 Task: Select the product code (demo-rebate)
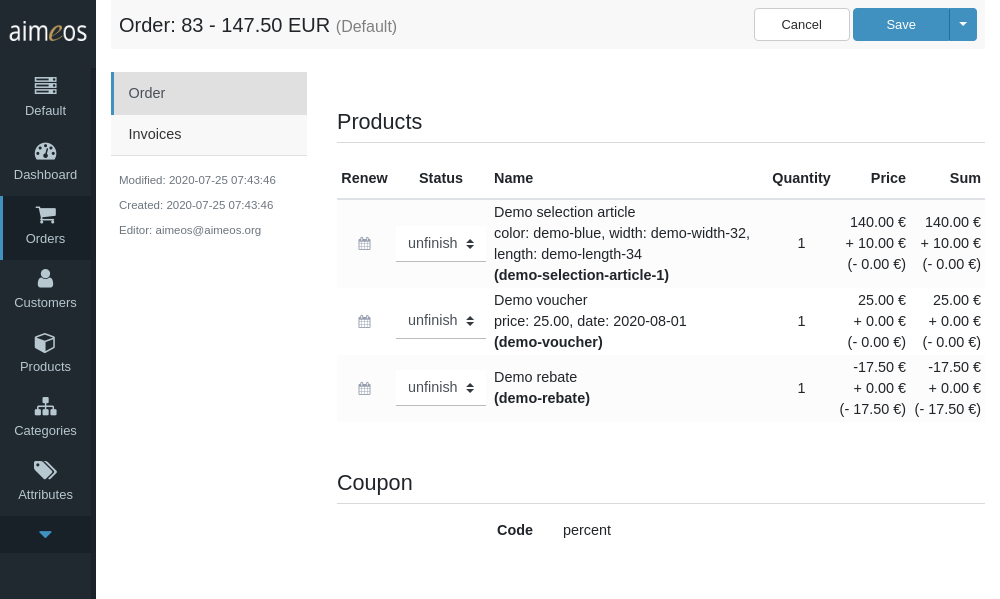tap(542, 398)
